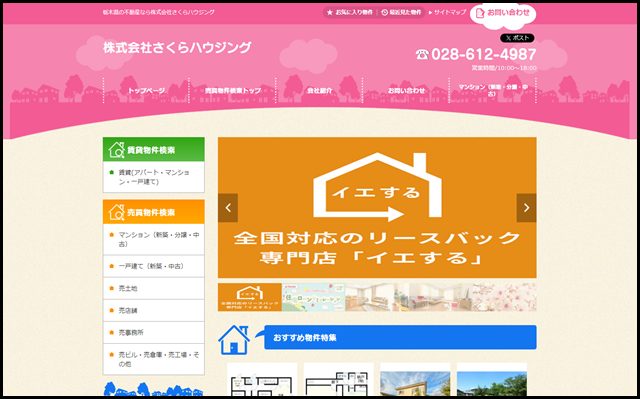
Task: Select the green loan slider thumbnail
Action: tap(313, 297)
